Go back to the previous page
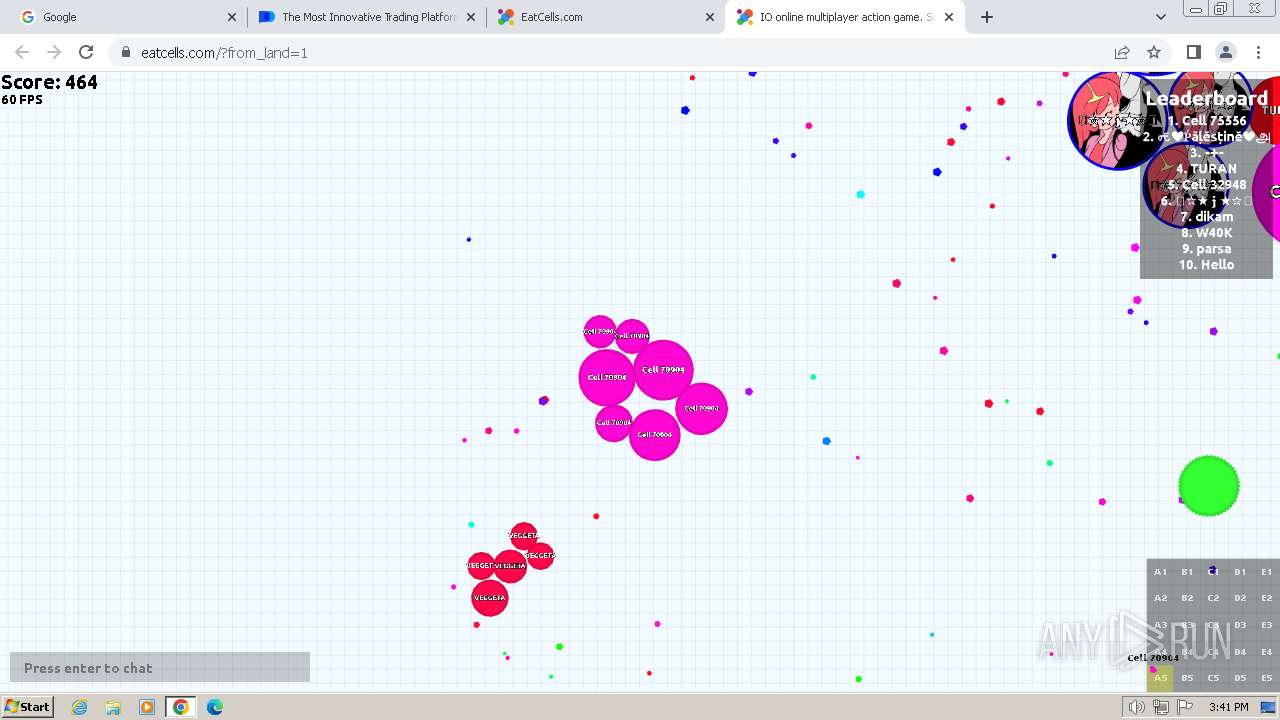The height and width of the screenshot is (720, 1280). pos(22,52)
